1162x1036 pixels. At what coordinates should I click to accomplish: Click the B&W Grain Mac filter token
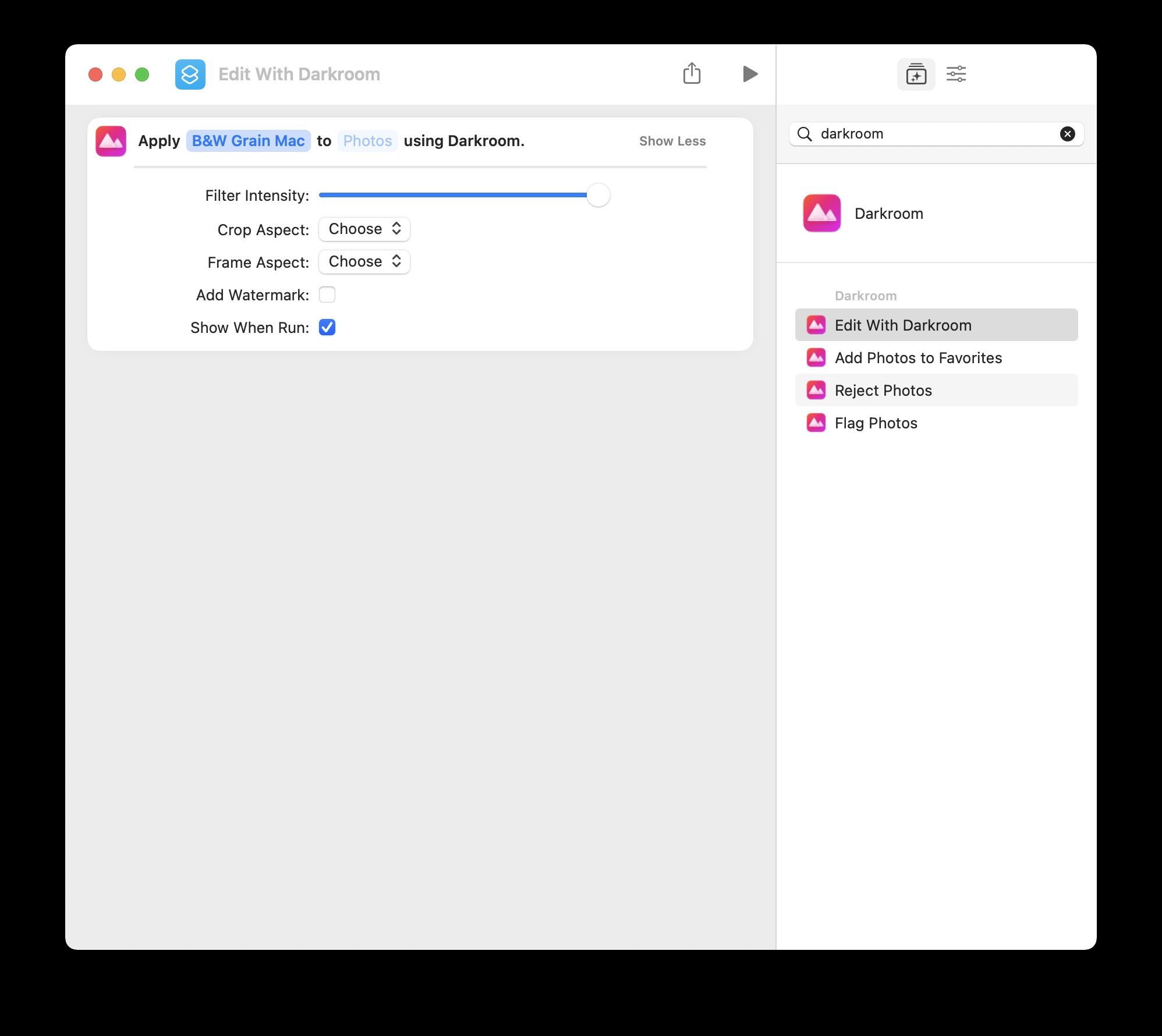[249, 140]
